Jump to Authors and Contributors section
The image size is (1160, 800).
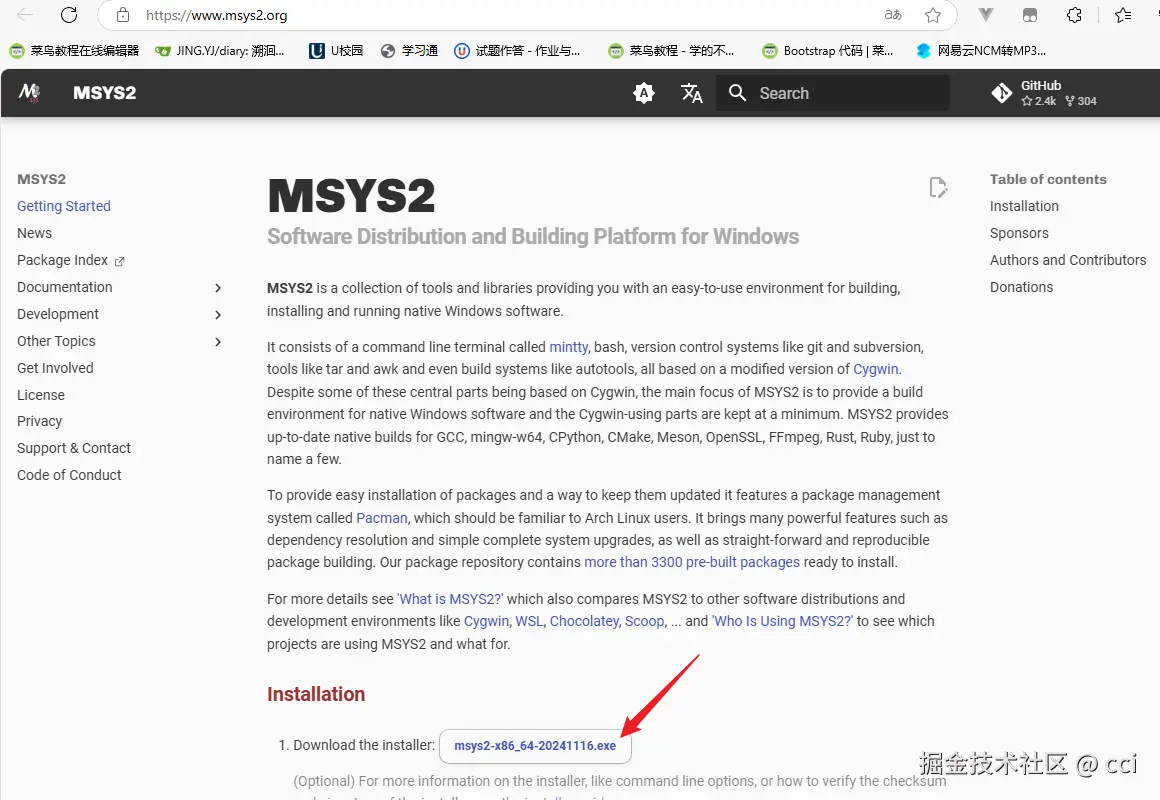tap(1068, 260)
